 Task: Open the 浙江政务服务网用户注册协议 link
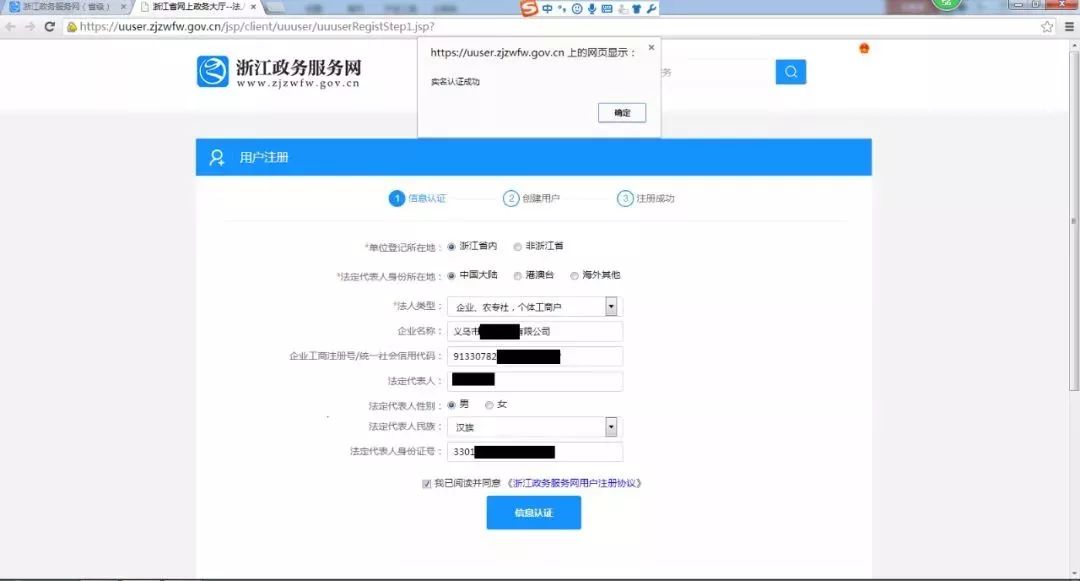coord(574,483)
